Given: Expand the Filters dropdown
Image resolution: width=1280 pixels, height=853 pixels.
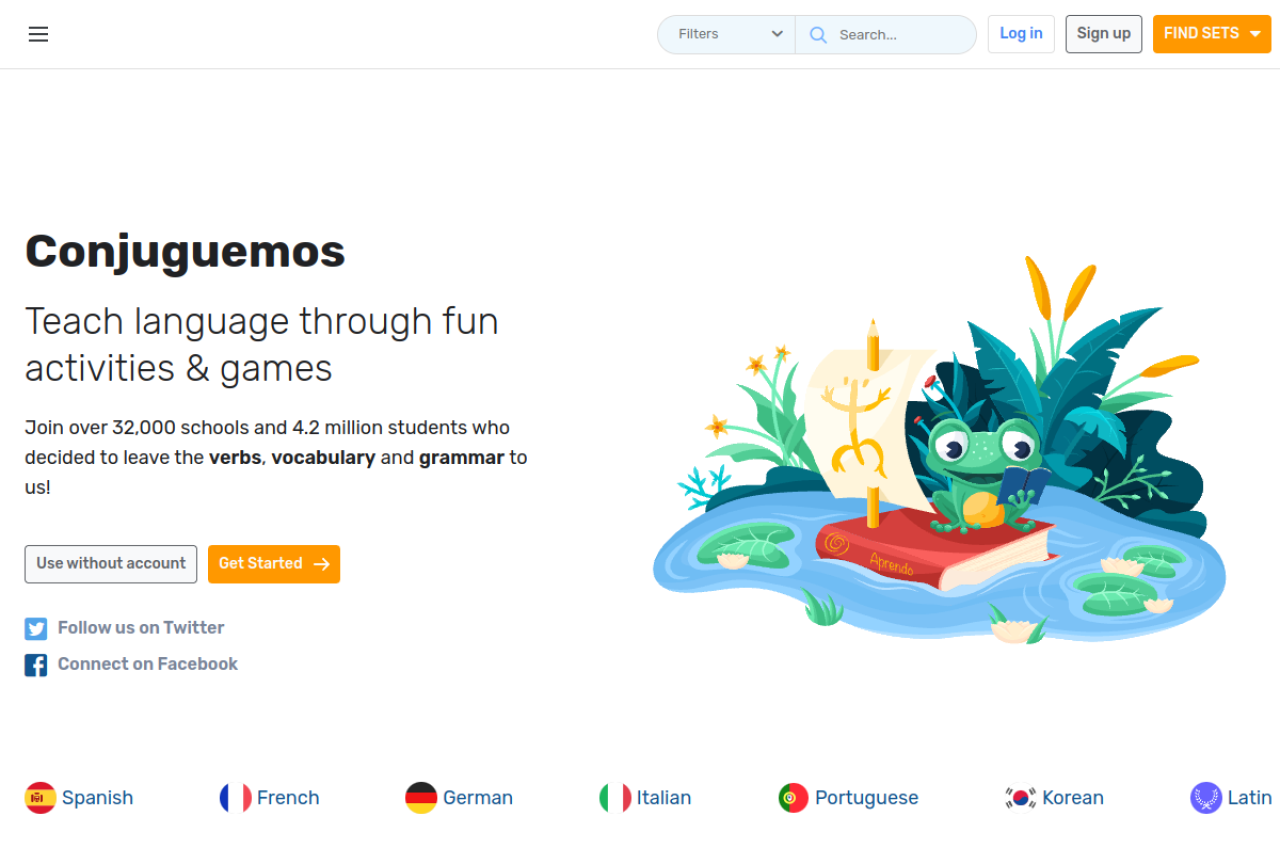Looking at the screenshot, I should (727, 34).
